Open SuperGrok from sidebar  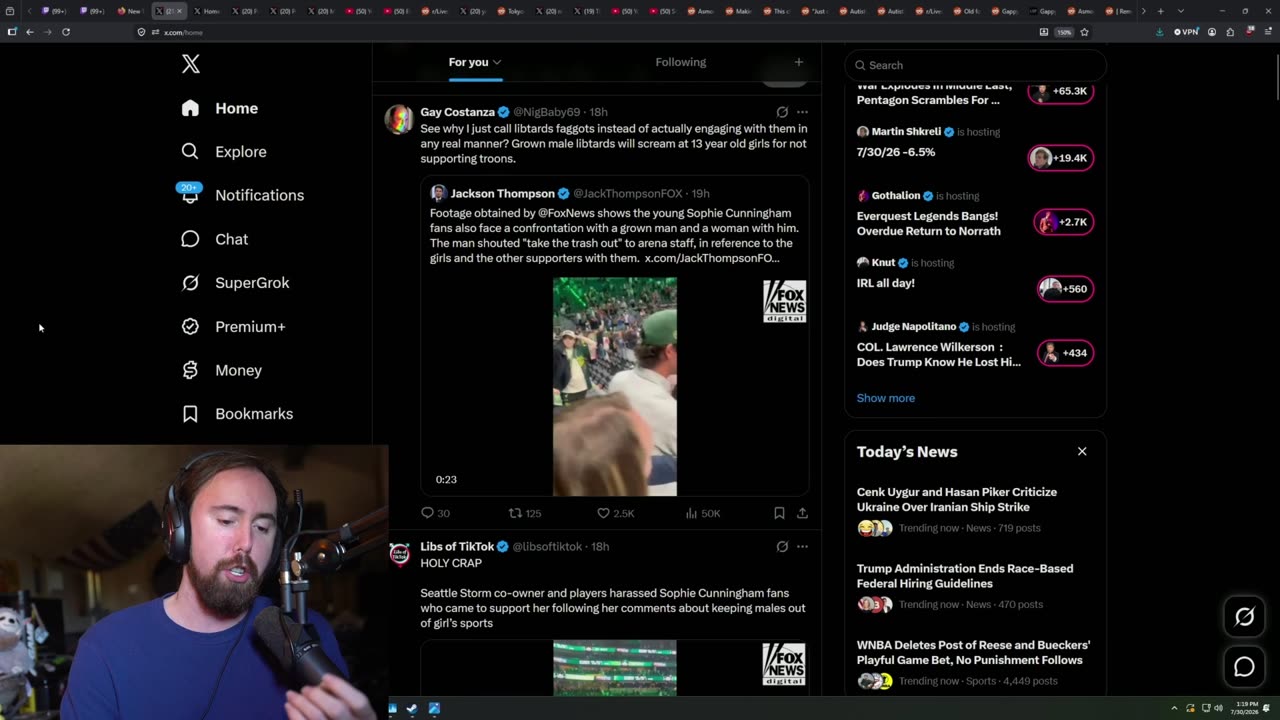coord(235,283)
